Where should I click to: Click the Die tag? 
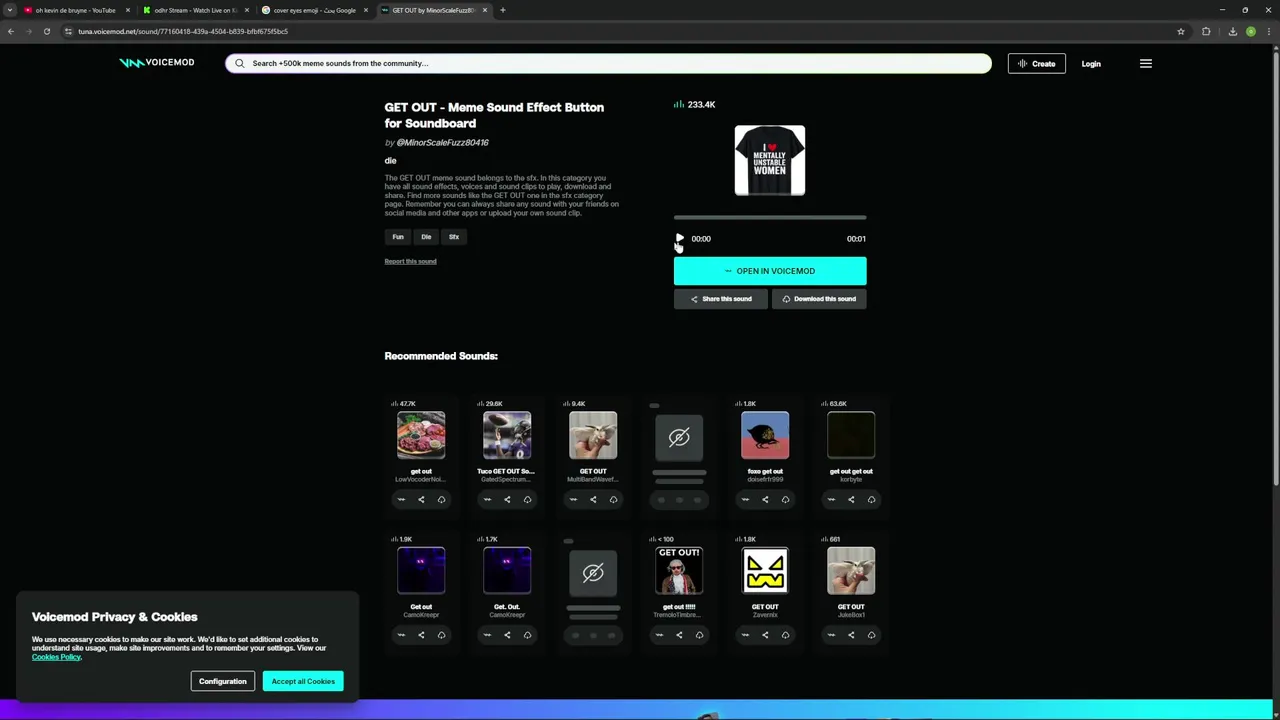pos(426,237)
